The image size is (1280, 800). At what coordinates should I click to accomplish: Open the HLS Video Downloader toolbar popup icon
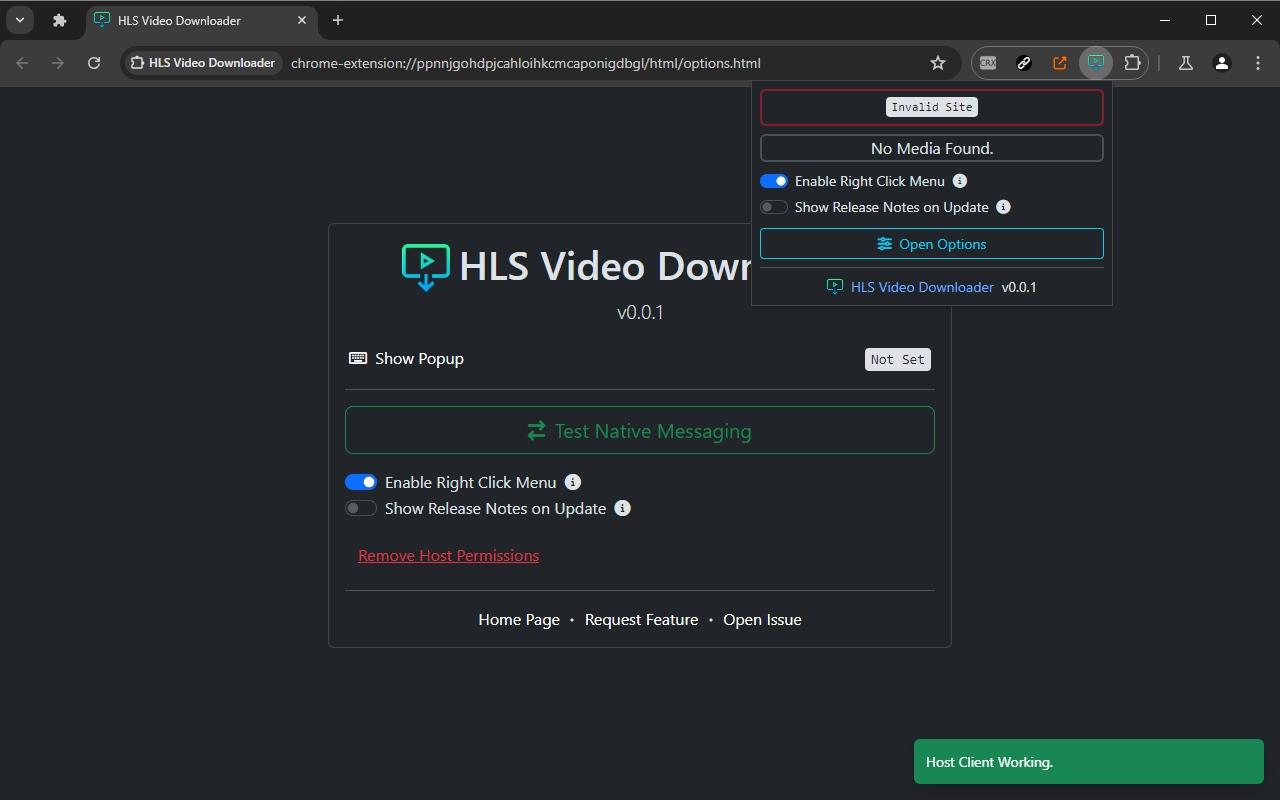tap(1096, 62)
